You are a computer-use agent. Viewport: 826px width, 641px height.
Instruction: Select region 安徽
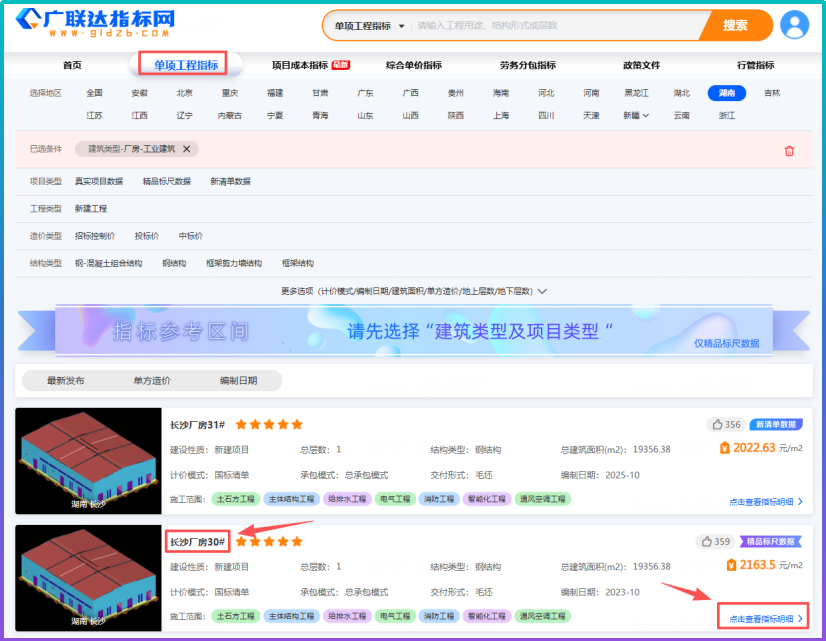tap(140, 93)
